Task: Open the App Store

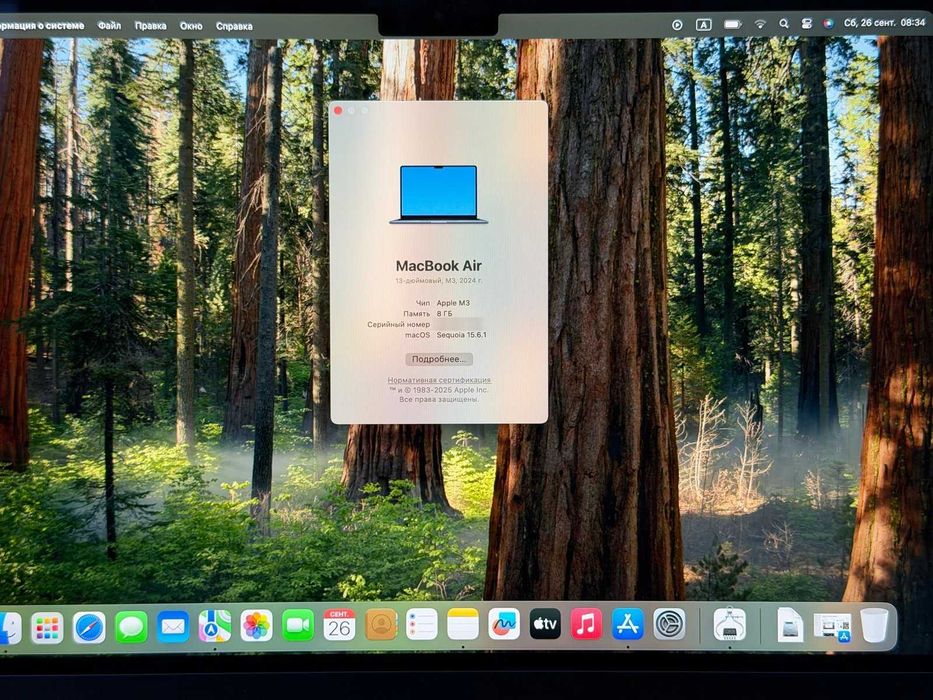Action: click(x=628, y=624)
